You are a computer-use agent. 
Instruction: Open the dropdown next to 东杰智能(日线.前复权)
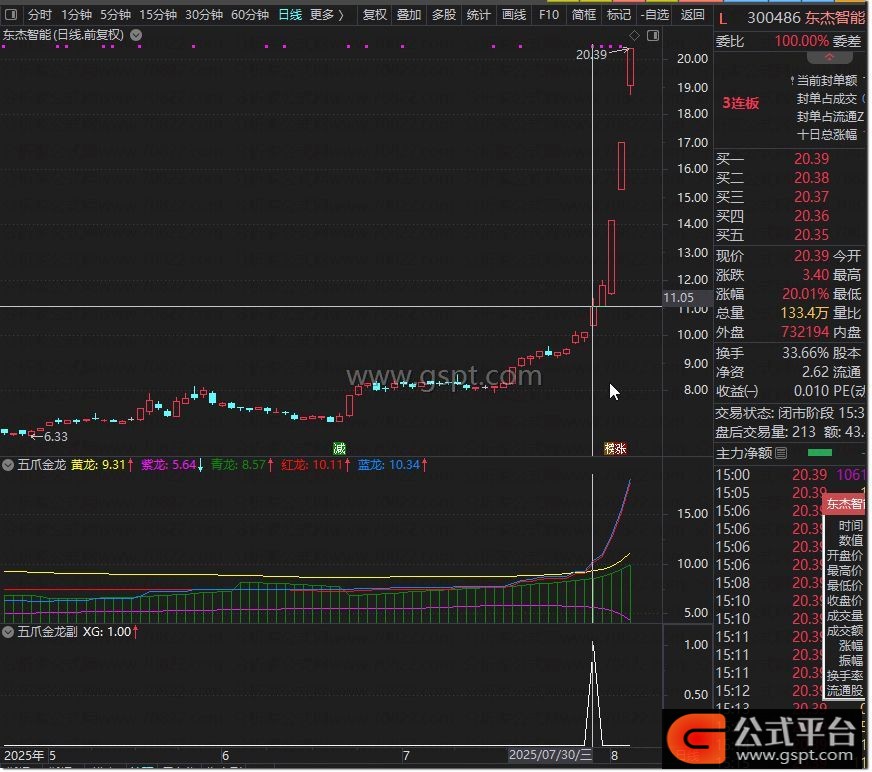point(136,35)
